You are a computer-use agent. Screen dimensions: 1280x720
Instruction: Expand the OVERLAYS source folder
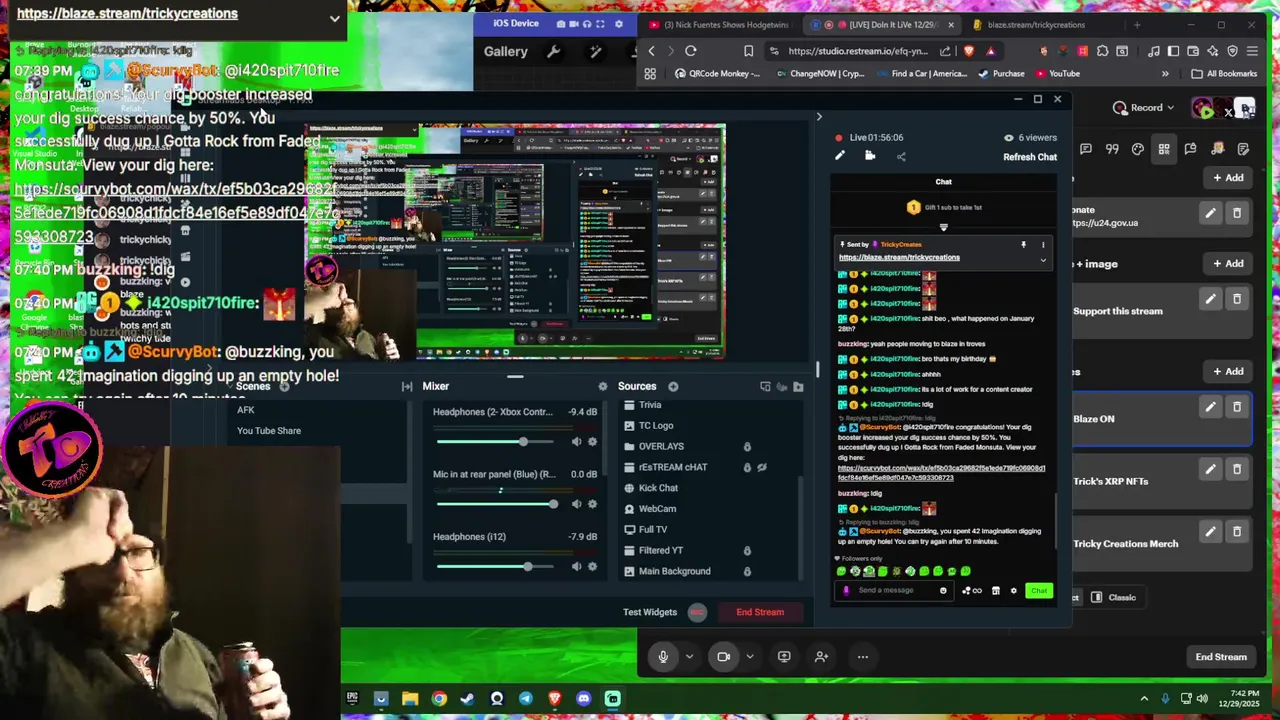(628, 446)
